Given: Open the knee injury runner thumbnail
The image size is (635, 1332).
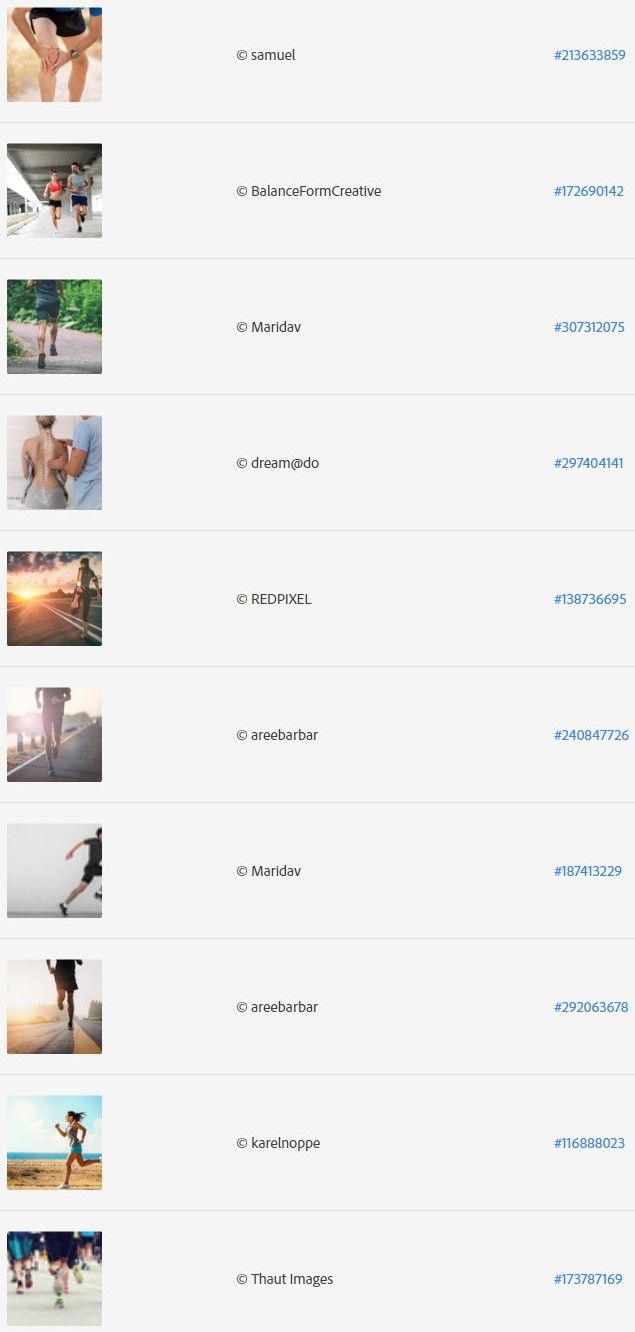Looking at the screenshot, I should pyautogui.click(x=54, y=54).
